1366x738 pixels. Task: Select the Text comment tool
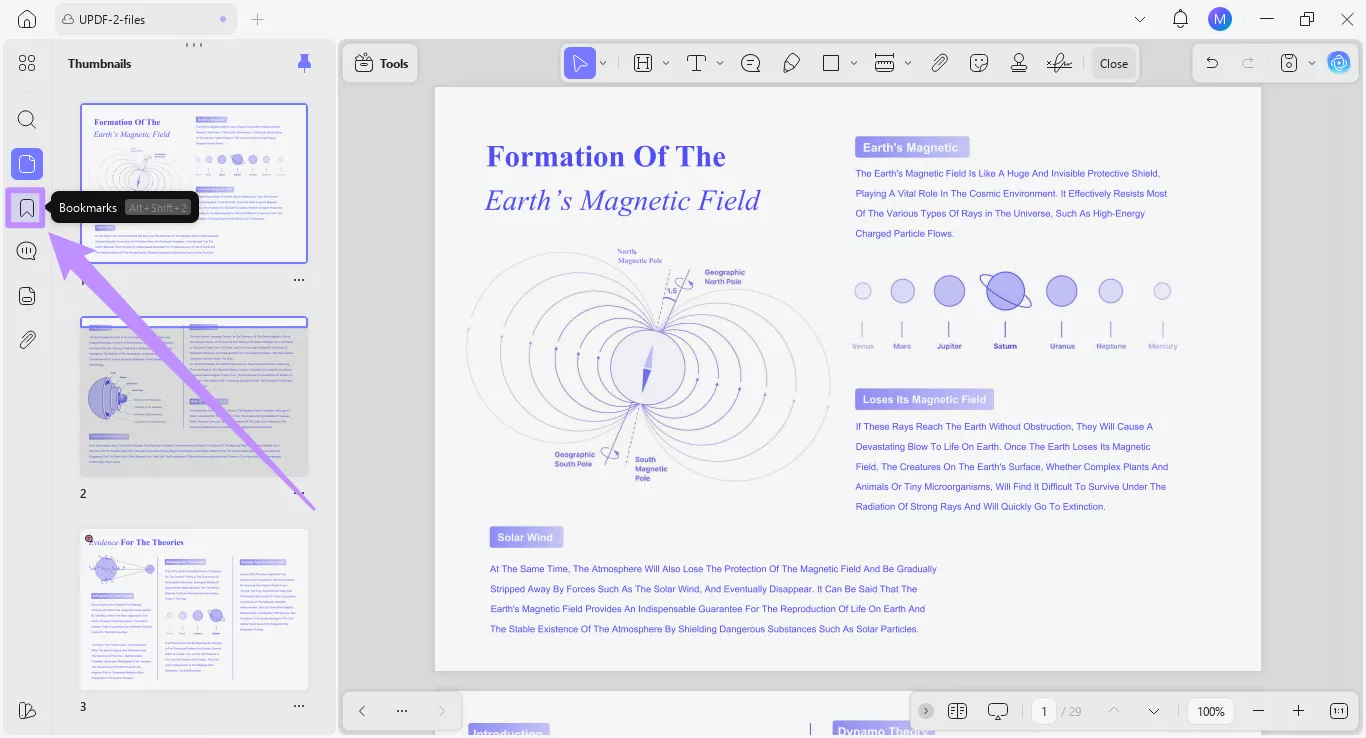(697, 63)
